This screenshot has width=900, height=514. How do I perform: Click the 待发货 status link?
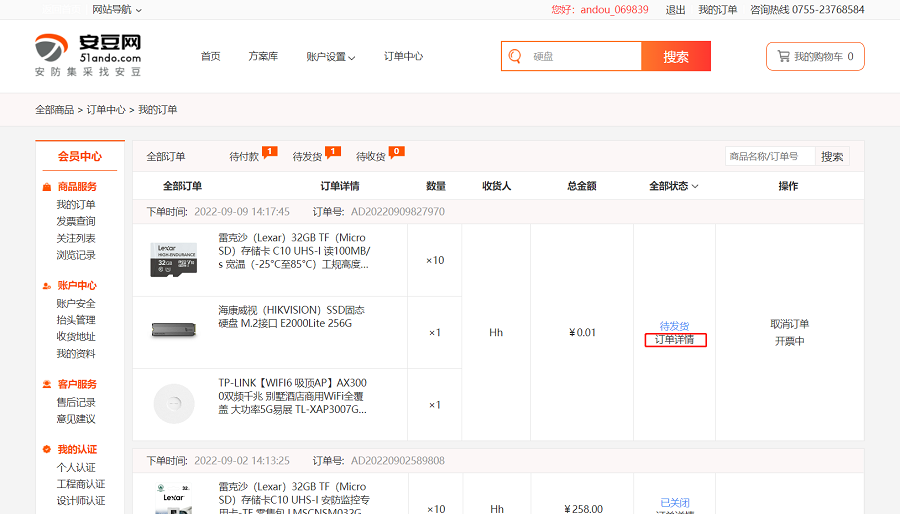[x=674, y=326]
